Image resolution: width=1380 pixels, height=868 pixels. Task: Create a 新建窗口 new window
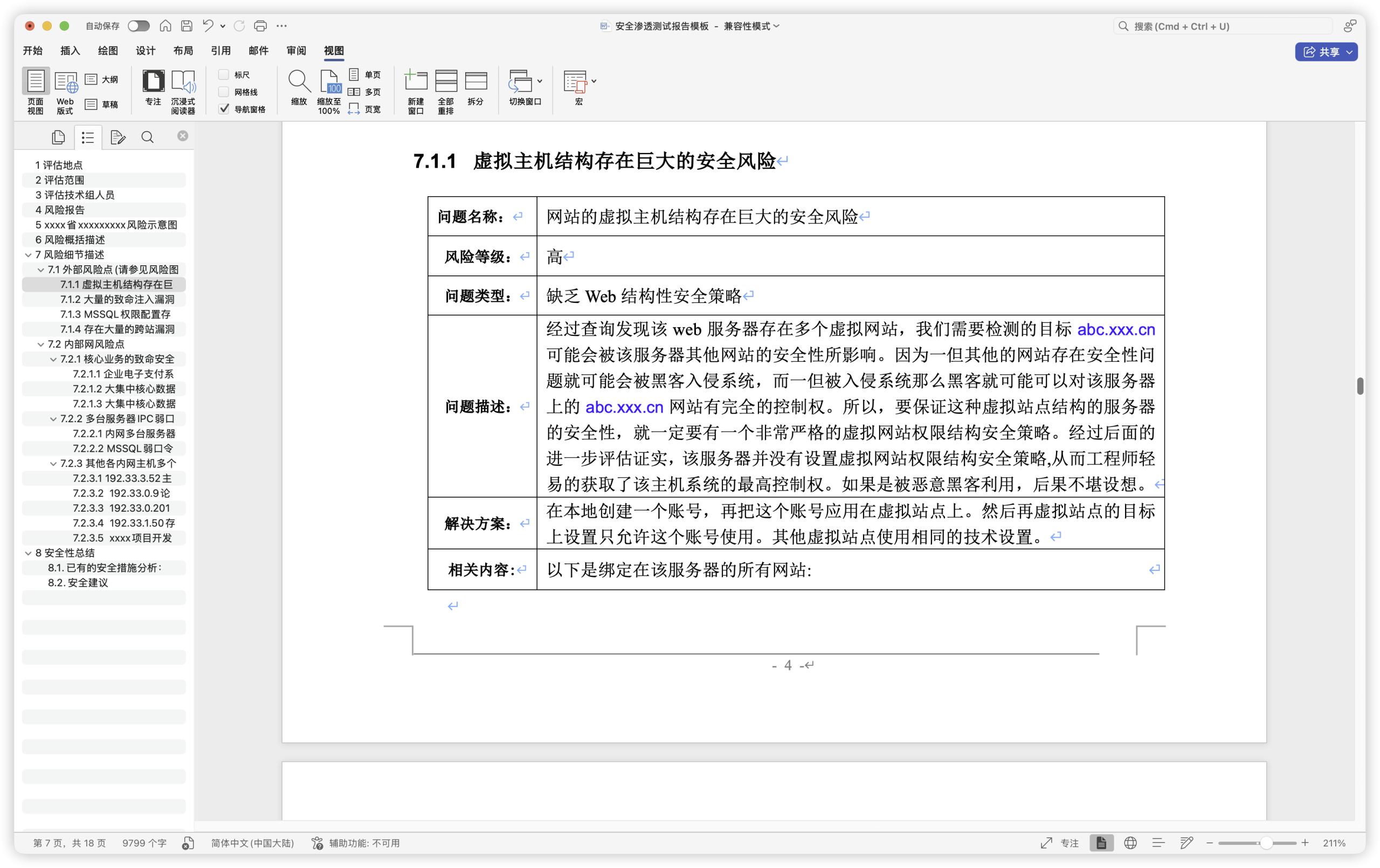pyautogui.click(x=416, y=91)
